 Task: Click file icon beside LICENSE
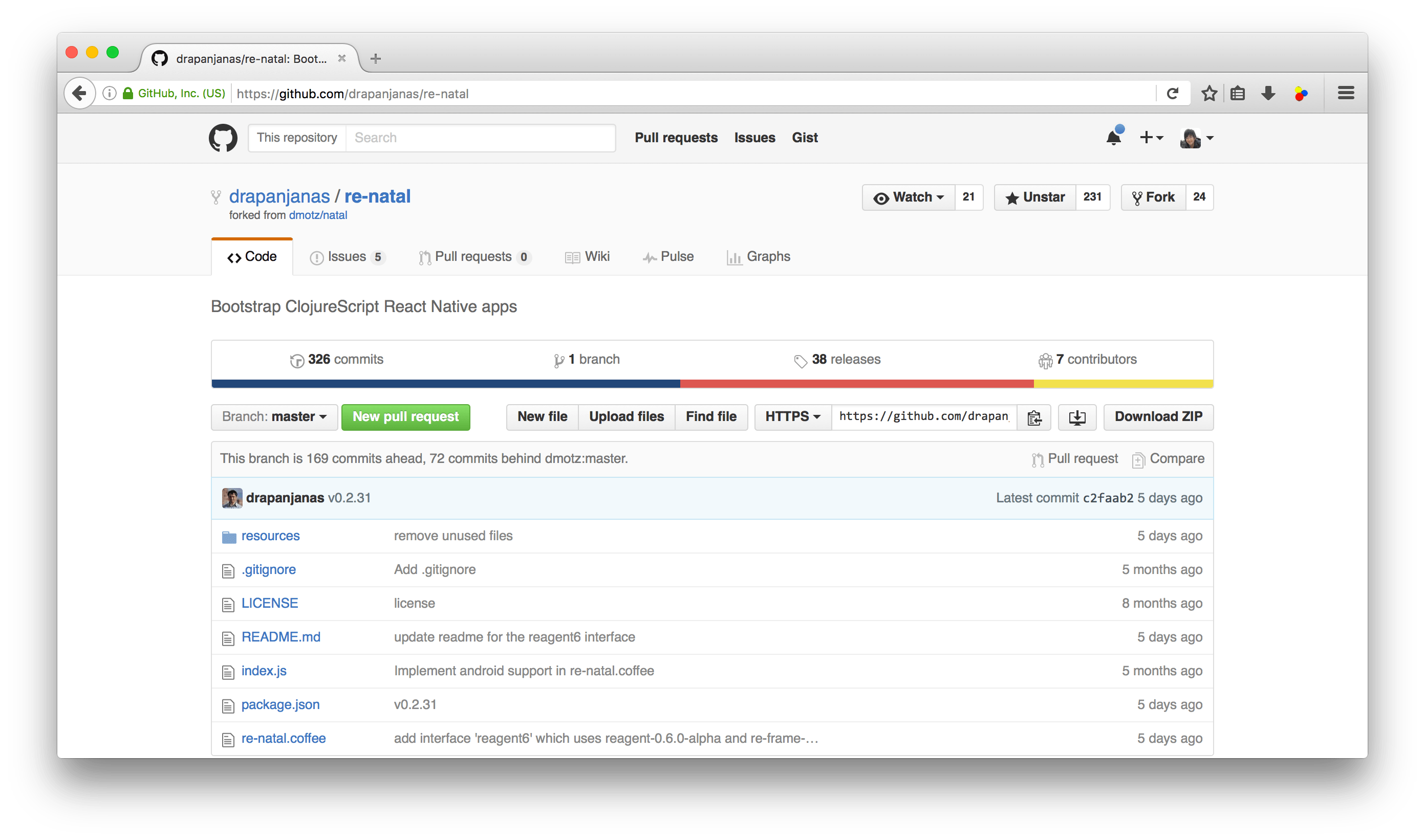[228, 605]
